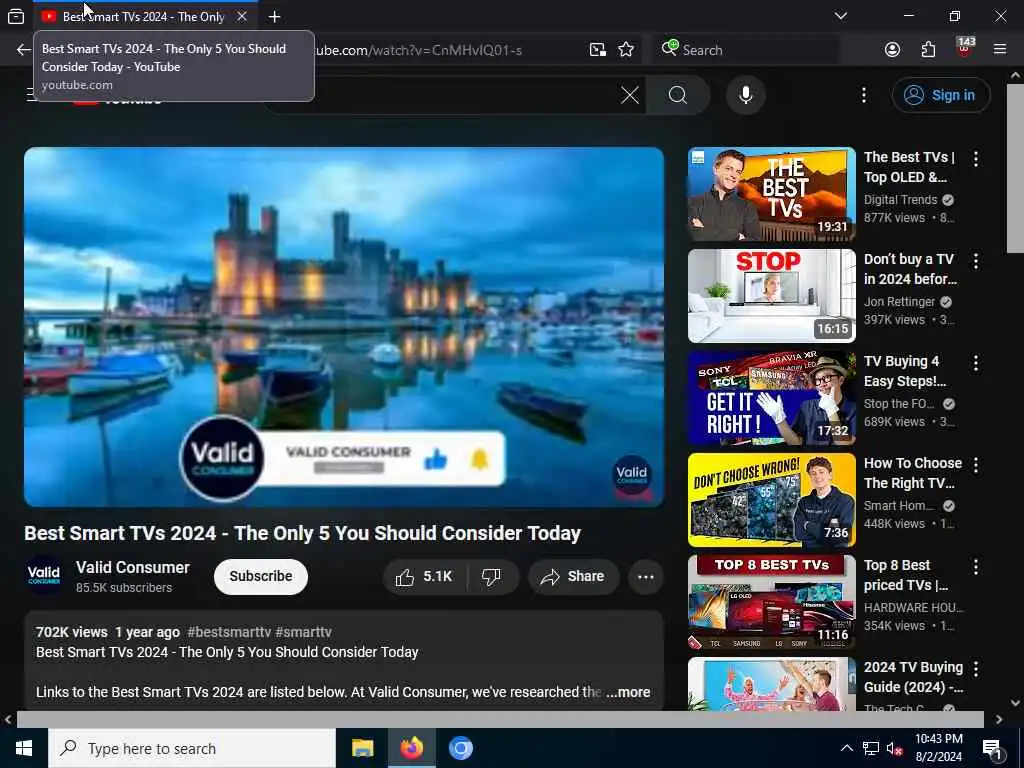The height and width of the screenshot is (768, 1024).
Task: Open Firefox View icon in tab bar
Action: pyautogui.click(x=16, y=16)
